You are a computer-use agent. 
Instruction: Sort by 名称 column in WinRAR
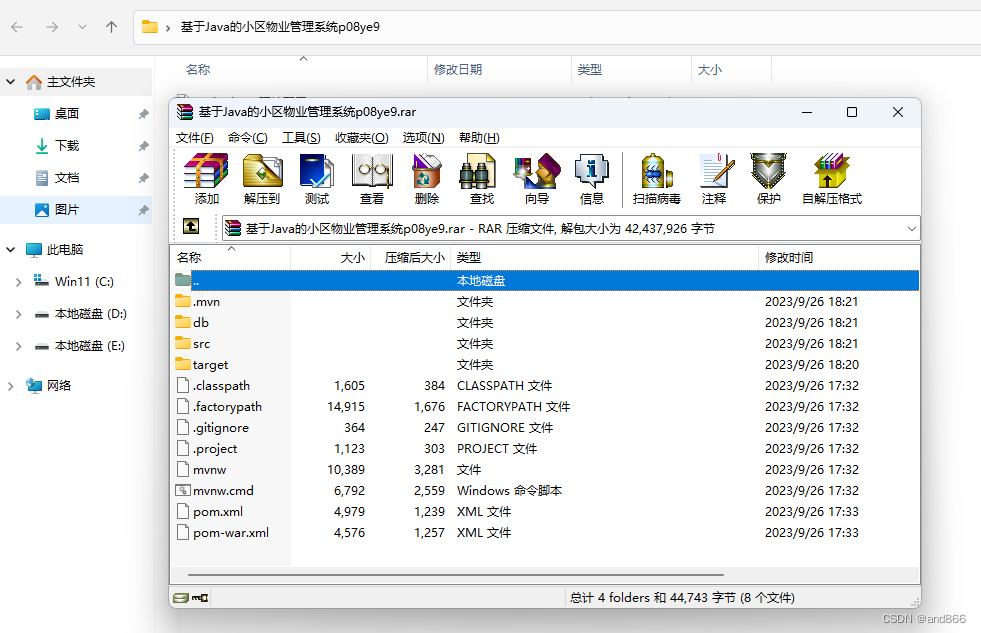coord(230,258)
